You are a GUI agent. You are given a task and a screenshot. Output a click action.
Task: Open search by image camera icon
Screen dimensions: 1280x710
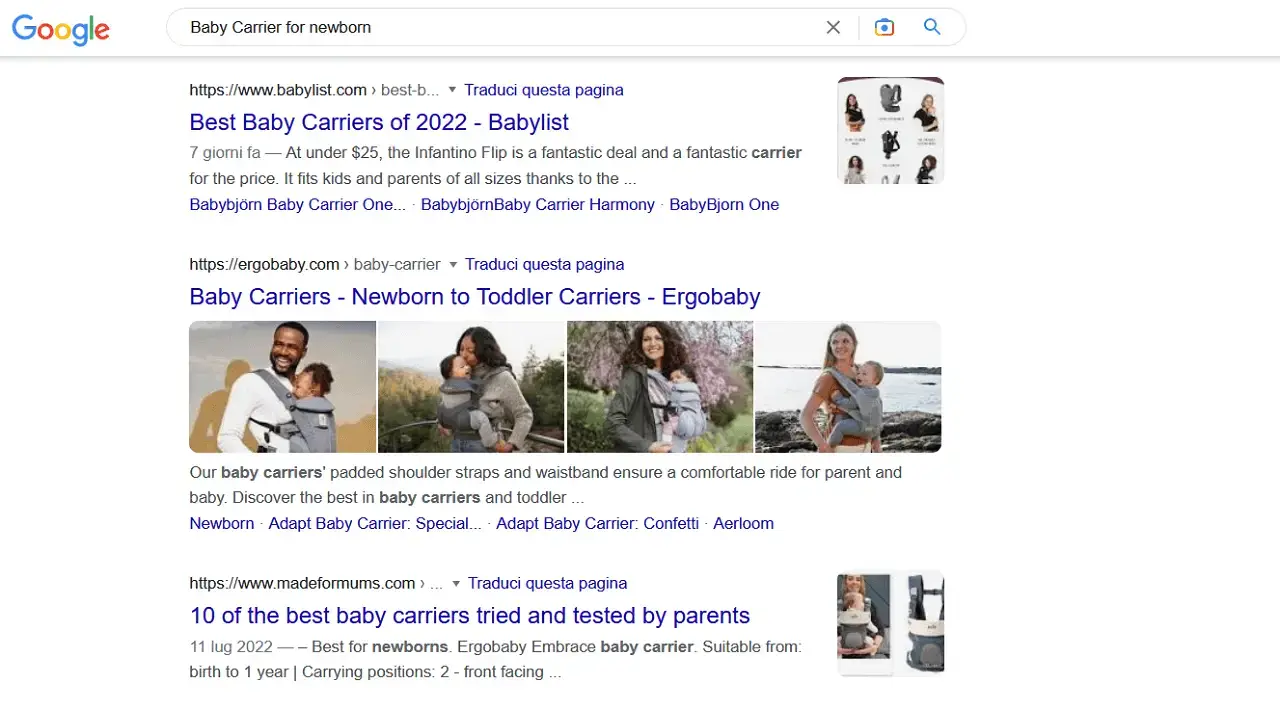[884, 28]
